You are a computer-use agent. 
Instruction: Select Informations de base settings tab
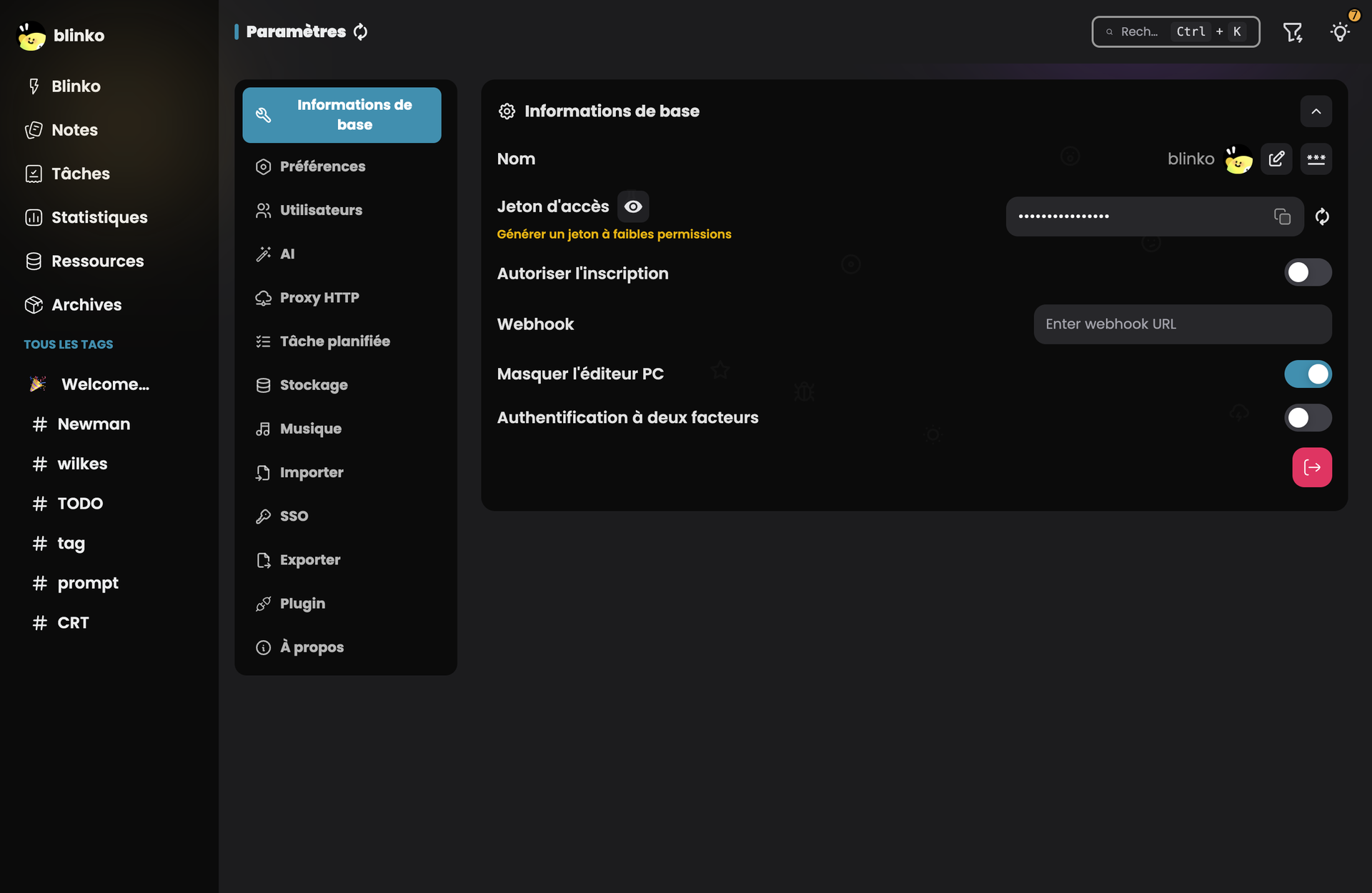tap(342, 115)
